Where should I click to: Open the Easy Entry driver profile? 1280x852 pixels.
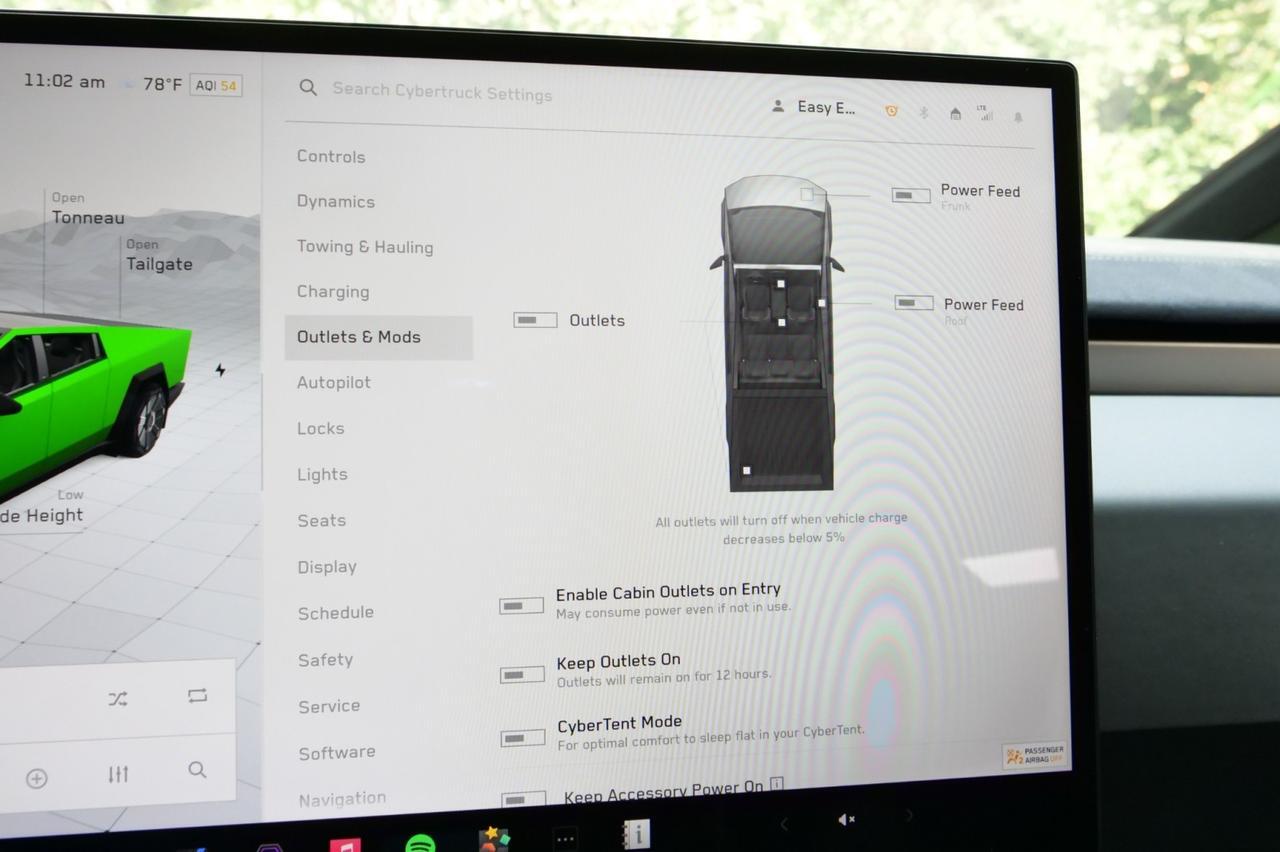coord(812,107)
